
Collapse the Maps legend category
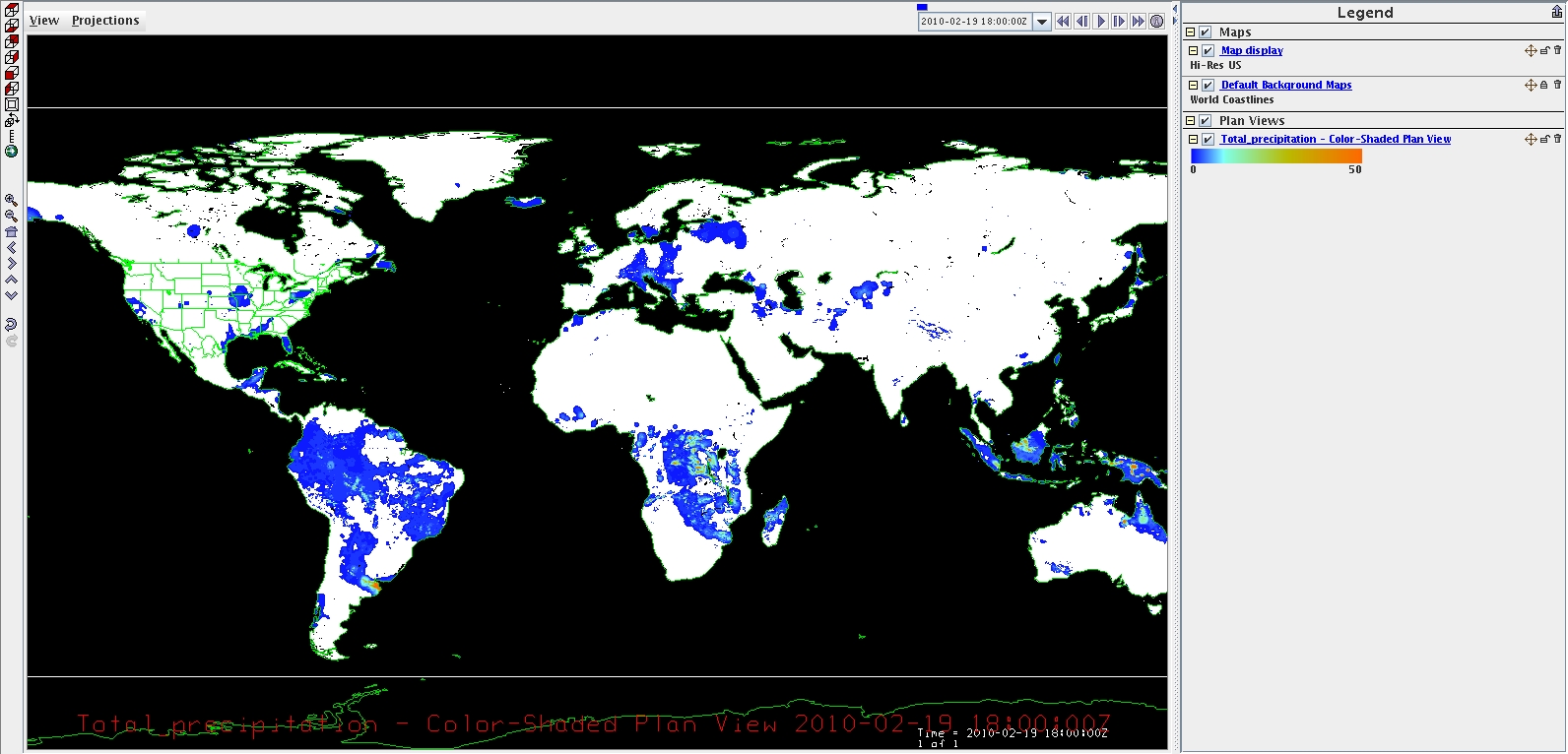point(1190,32)
